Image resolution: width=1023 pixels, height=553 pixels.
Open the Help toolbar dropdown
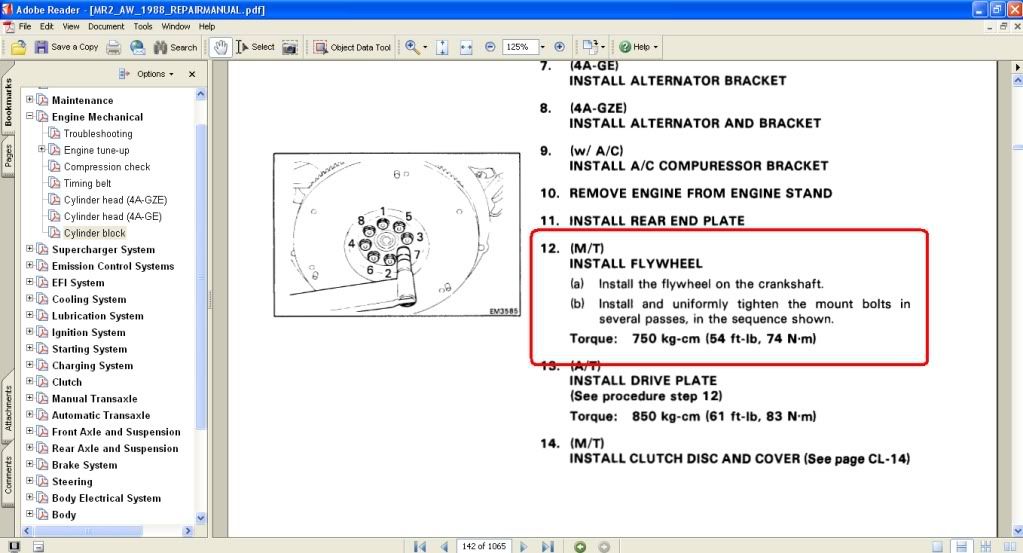tap(639, 47)
